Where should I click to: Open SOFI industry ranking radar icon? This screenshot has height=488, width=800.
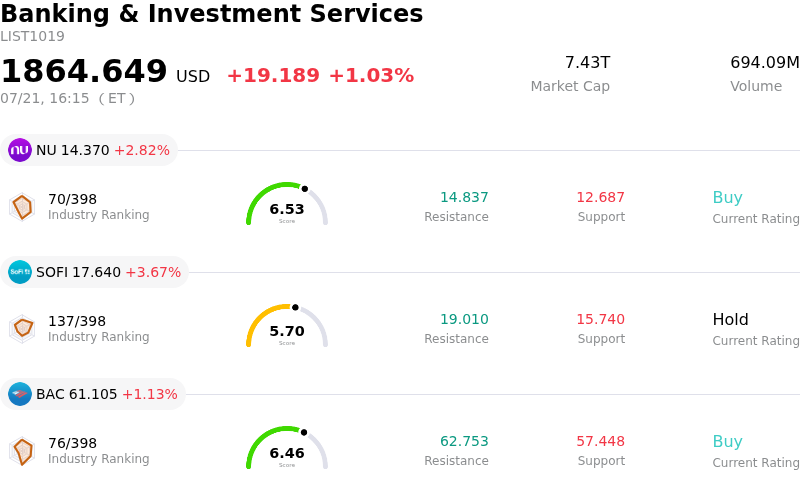22,329
